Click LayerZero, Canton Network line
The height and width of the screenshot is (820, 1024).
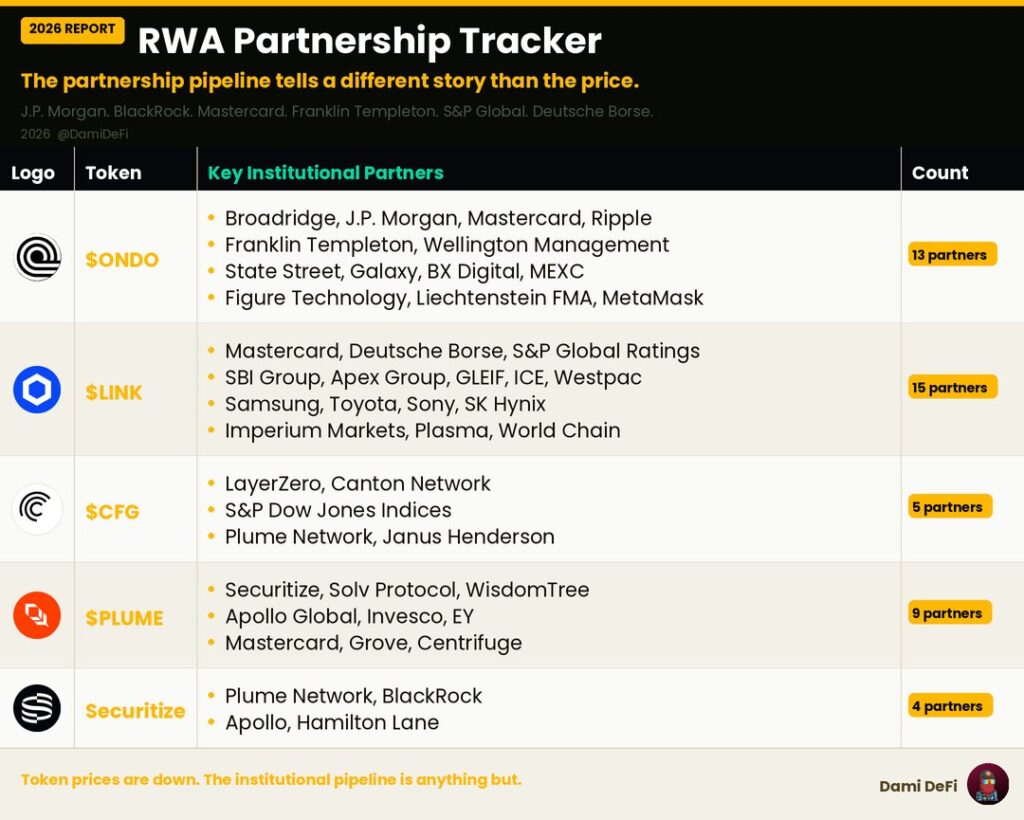pos(357,484)
